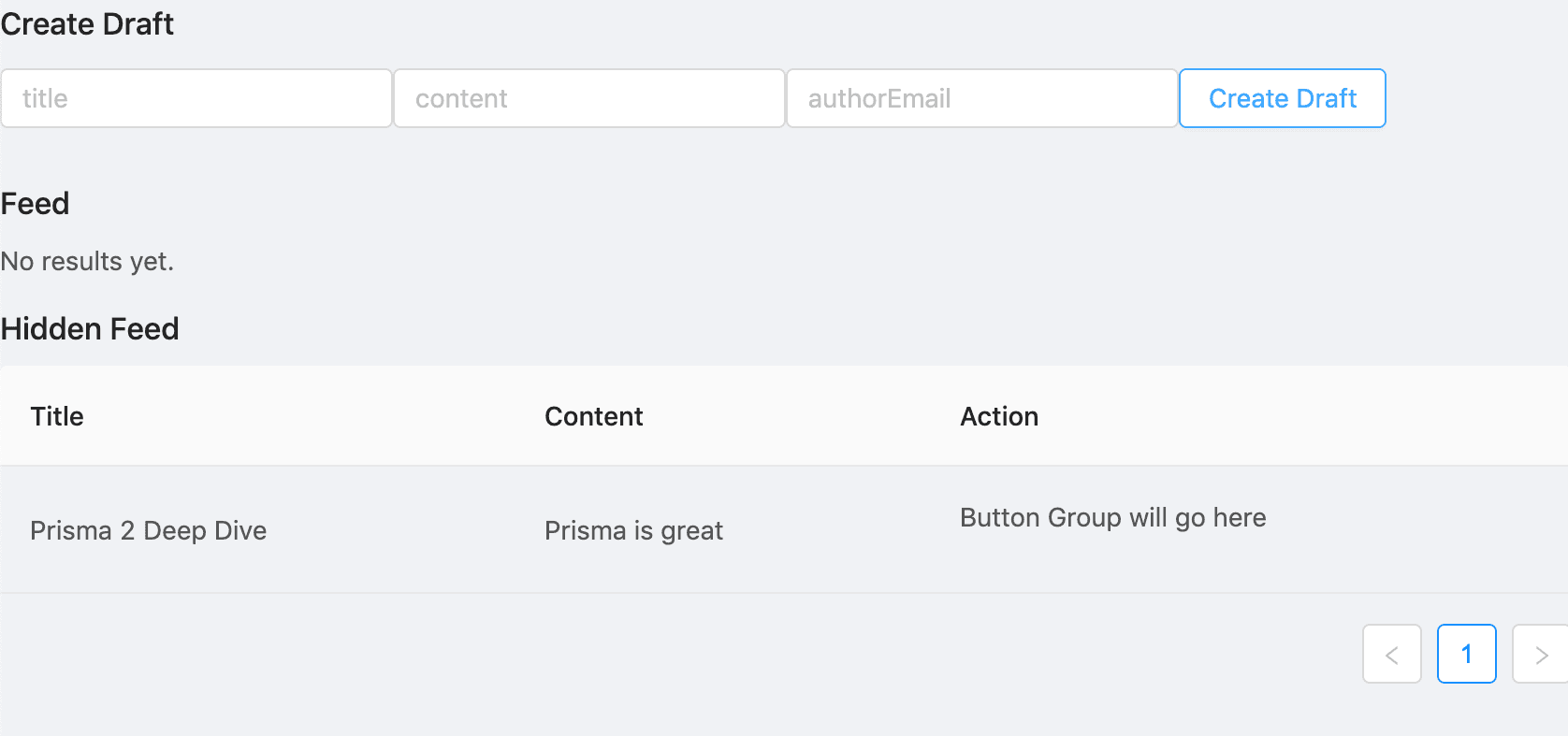Viewport: 1568px width, 736px height.
Task: Click into the content input field
Action: point(588,97)
